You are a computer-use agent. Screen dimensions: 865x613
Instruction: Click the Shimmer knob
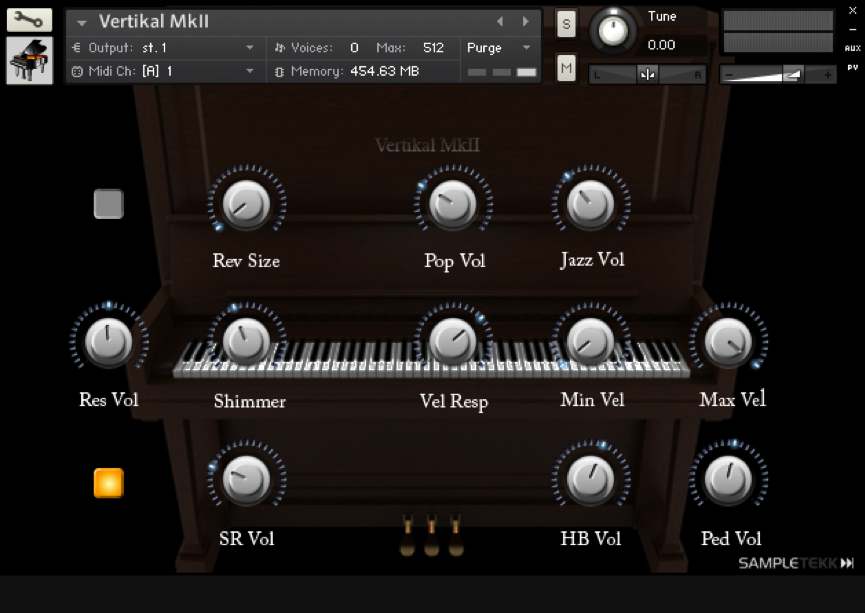point(247,342)
